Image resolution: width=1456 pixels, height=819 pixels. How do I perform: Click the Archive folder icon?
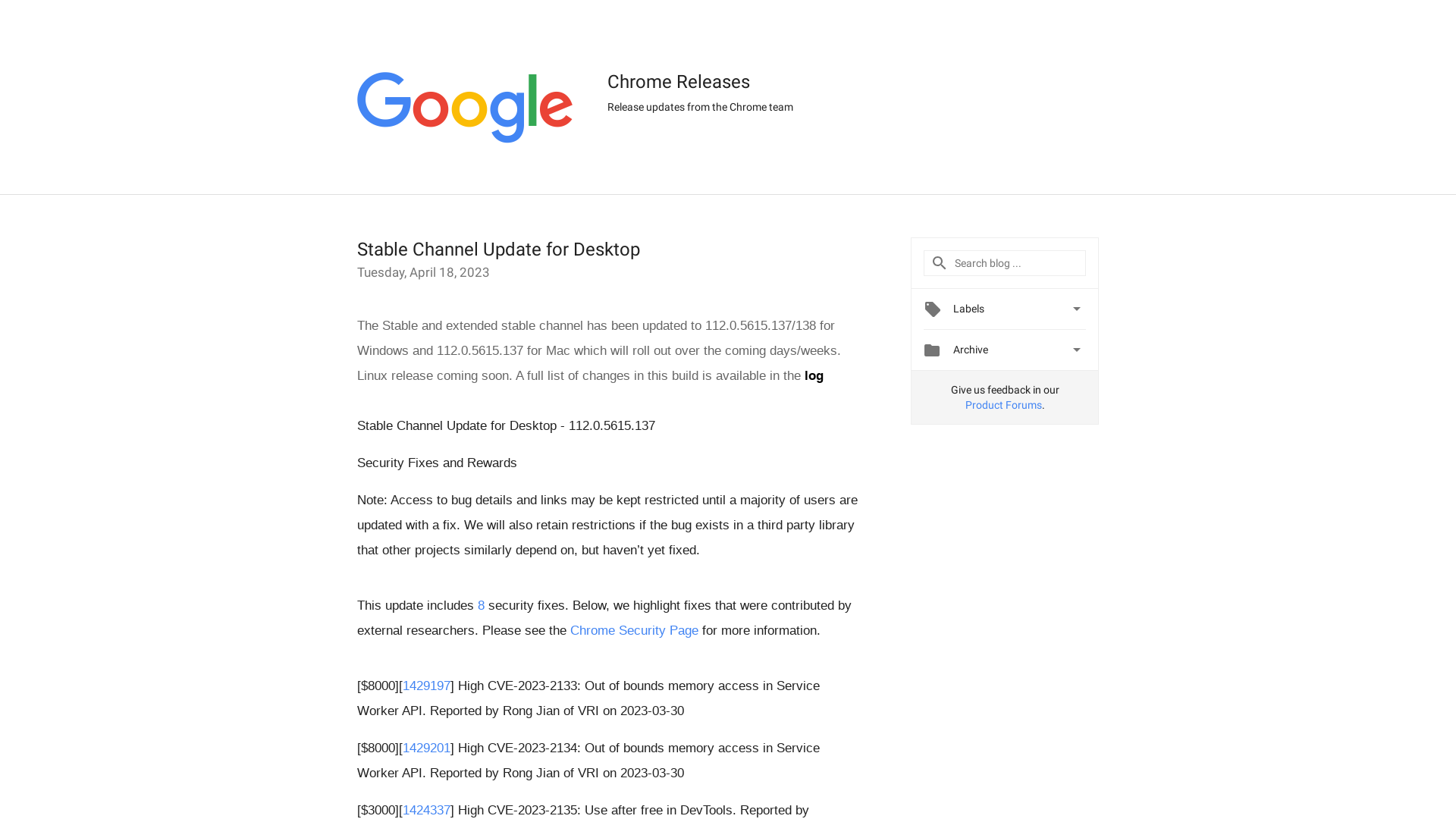[x=932, y=349]
